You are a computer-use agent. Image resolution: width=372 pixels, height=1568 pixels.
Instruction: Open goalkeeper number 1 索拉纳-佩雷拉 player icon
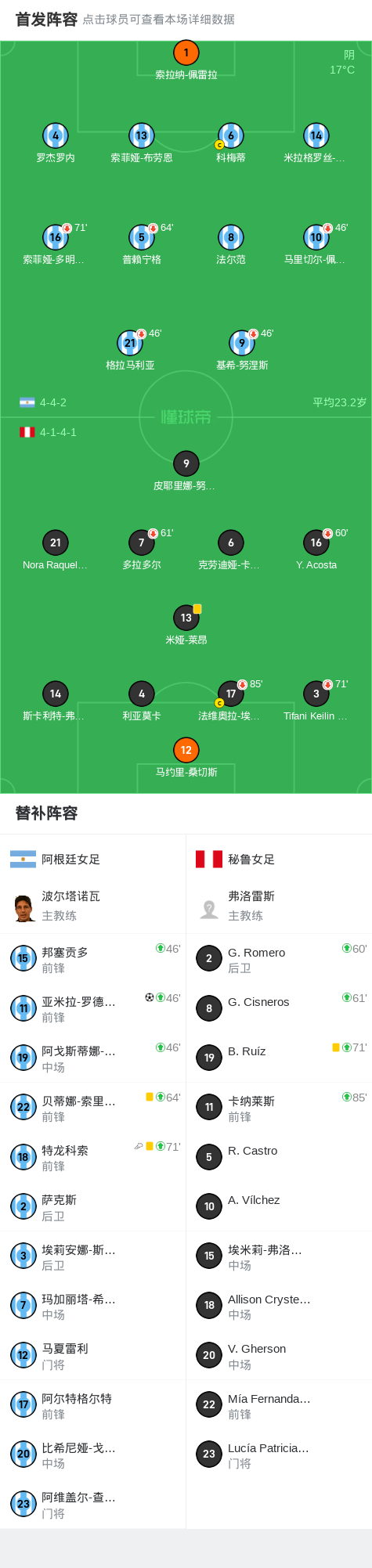coord(186,53)
